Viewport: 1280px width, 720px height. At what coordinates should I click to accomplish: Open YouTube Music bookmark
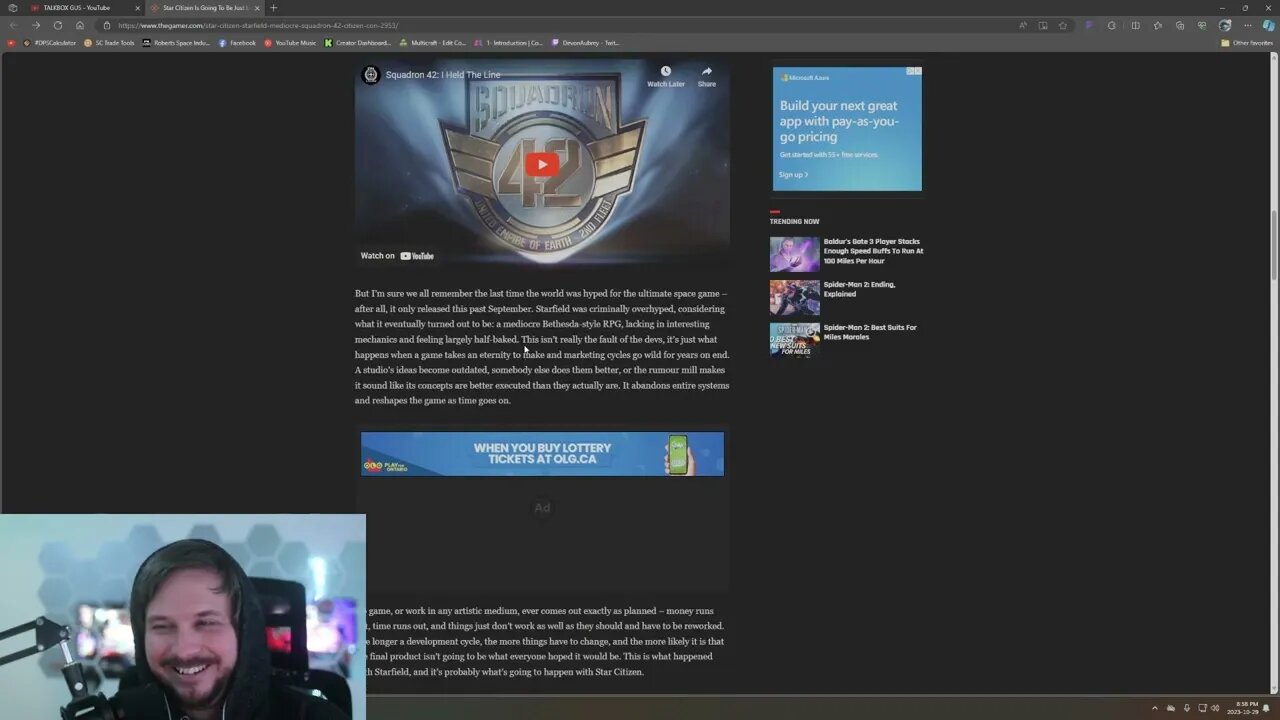290,43
